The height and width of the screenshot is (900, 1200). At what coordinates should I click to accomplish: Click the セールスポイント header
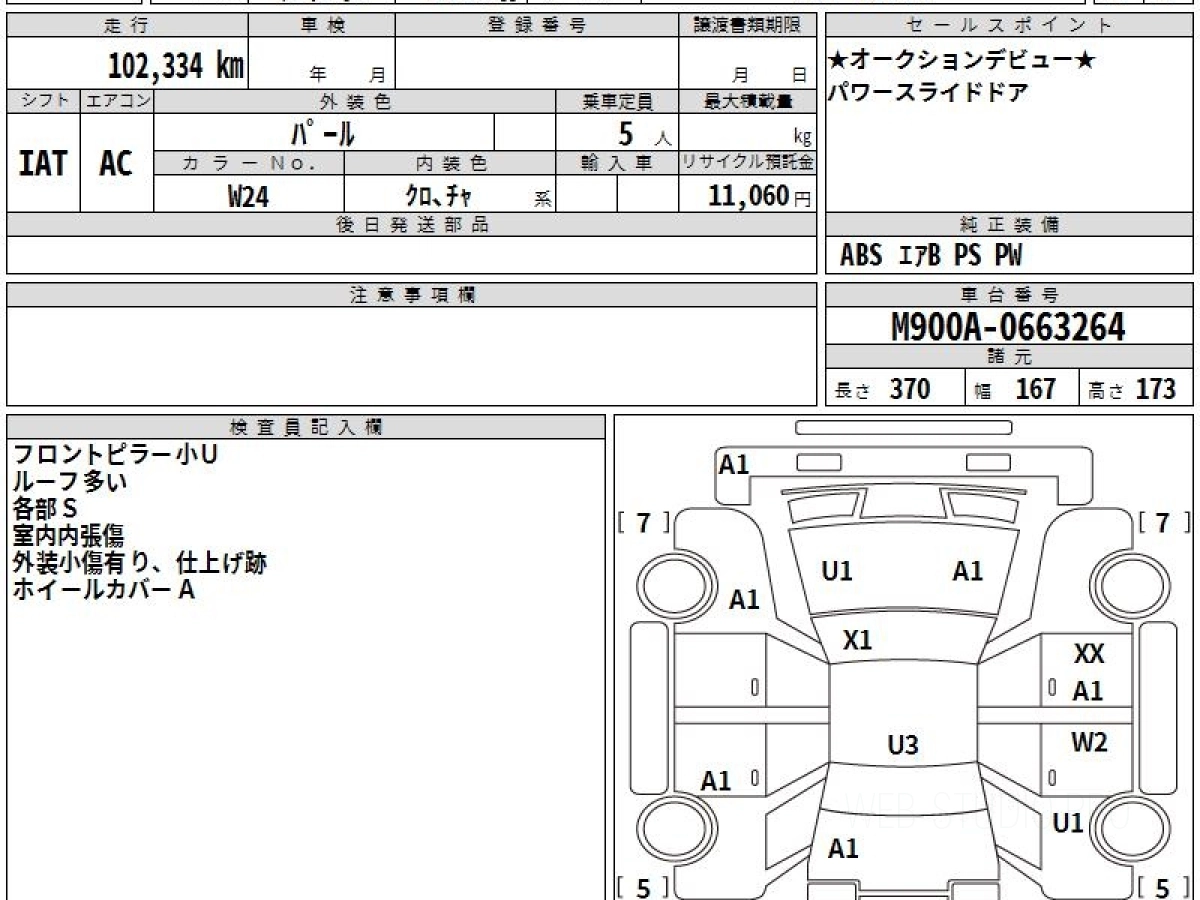[x=1009, y=26]
